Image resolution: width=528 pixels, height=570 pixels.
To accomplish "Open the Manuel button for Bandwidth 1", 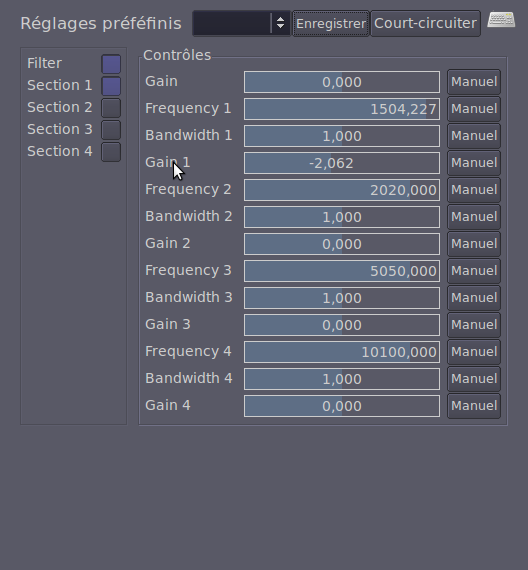I will tap(474, 136).
